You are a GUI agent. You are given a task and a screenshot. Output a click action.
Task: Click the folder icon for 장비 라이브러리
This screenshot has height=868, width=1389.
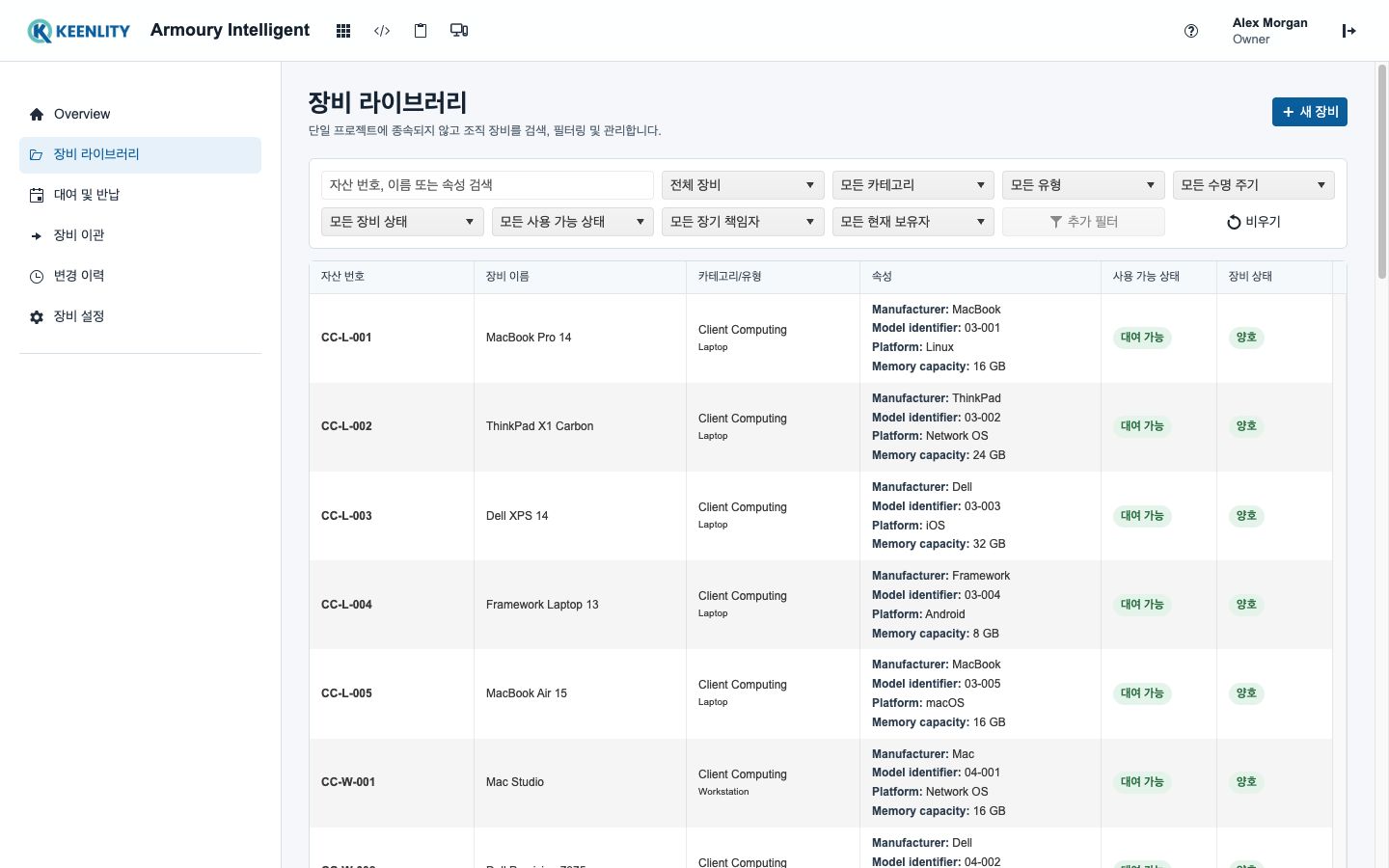37,154
